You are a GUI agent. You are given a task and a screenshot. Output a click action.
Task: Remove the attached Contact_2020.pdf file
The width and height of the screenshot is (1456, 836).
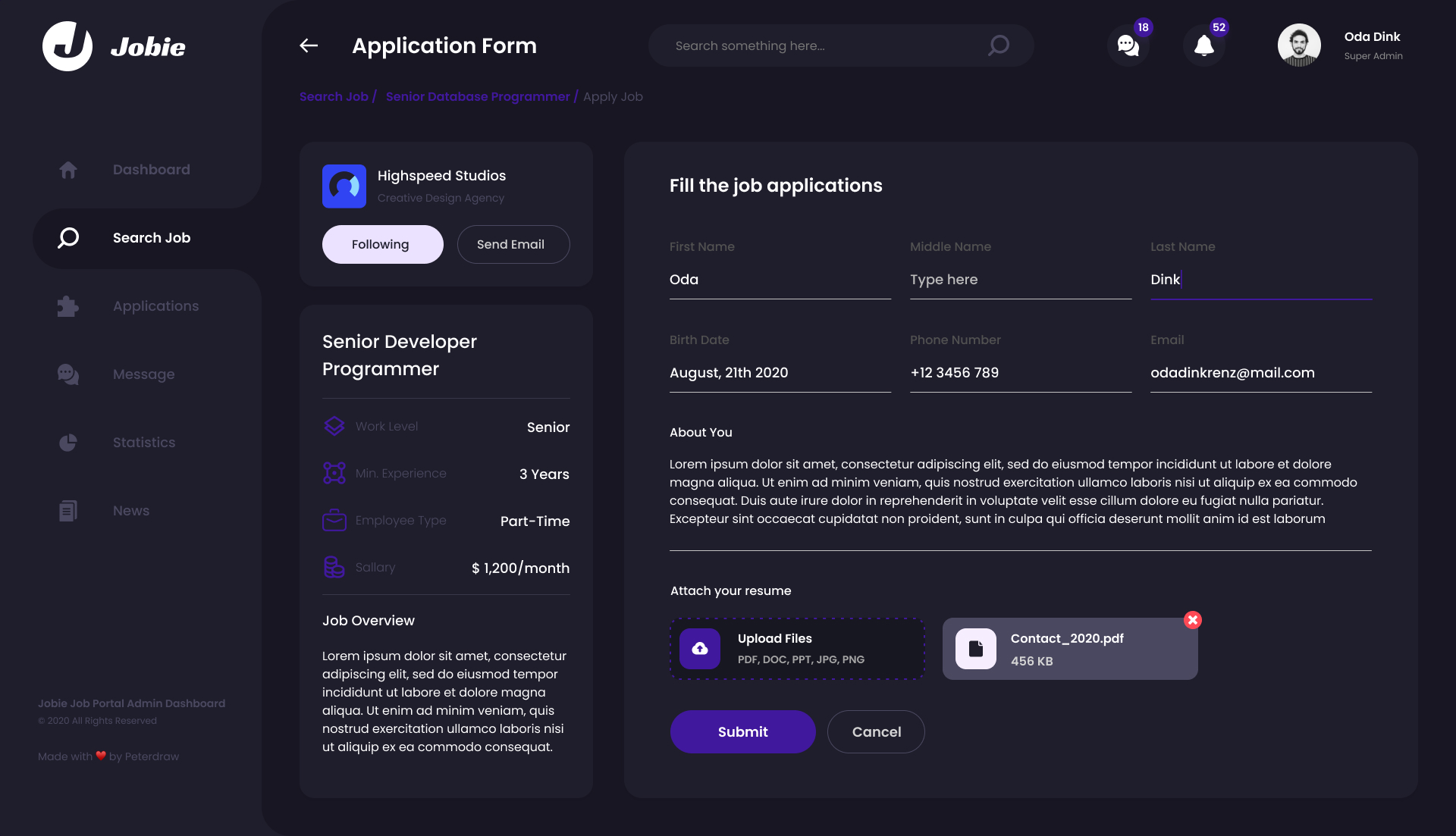pos(1192,620)
